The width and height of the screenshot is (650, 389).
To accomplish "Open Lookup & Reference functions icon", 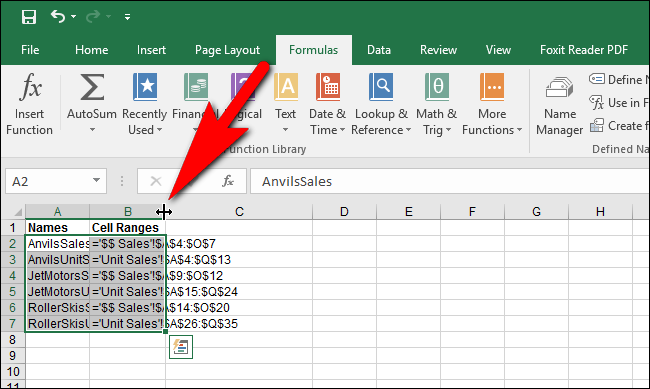I will coord(381,87).
